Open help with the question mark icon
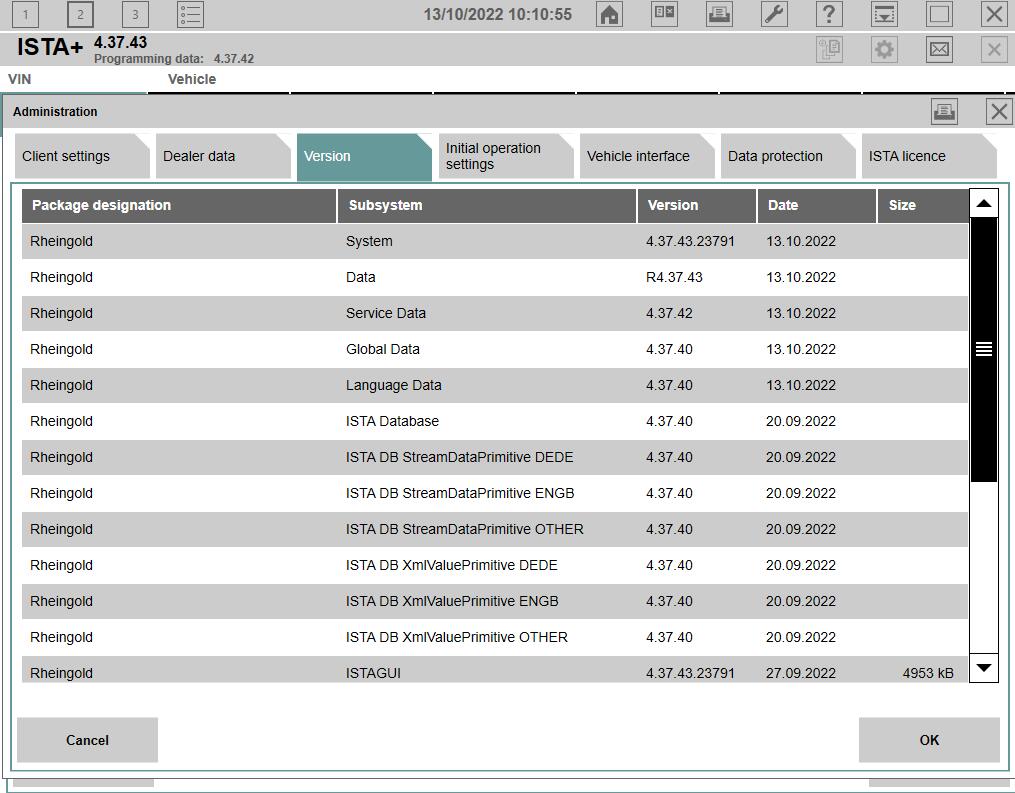This screenshot has height=793, width=1015. click(x=829, y=14)
